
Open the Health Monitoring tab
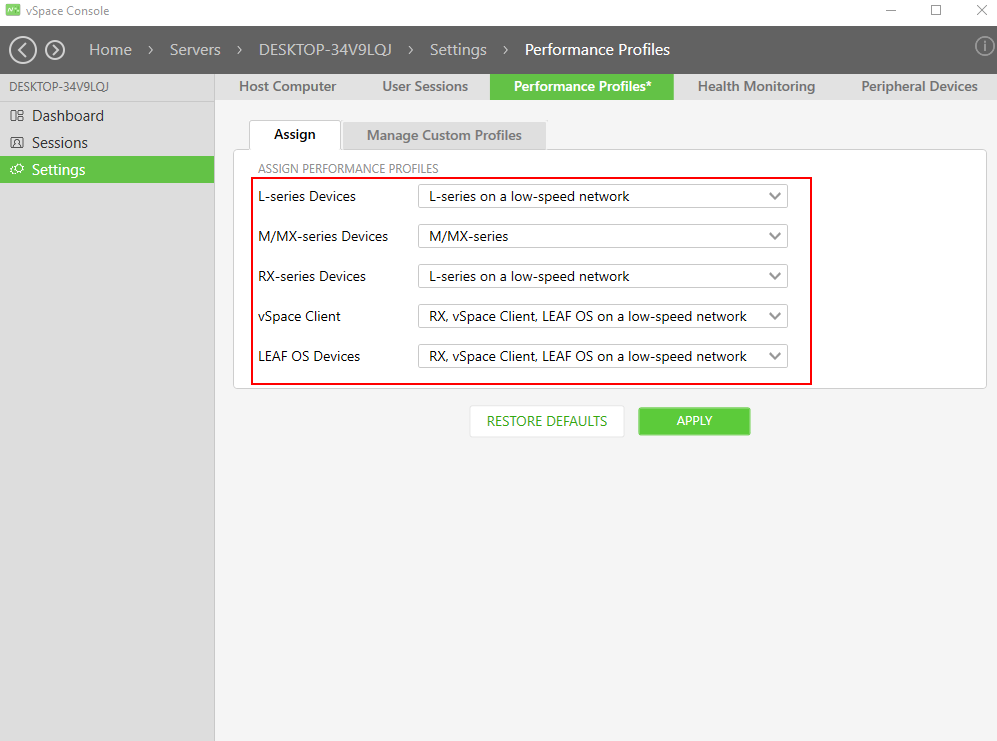coord(756,87)
